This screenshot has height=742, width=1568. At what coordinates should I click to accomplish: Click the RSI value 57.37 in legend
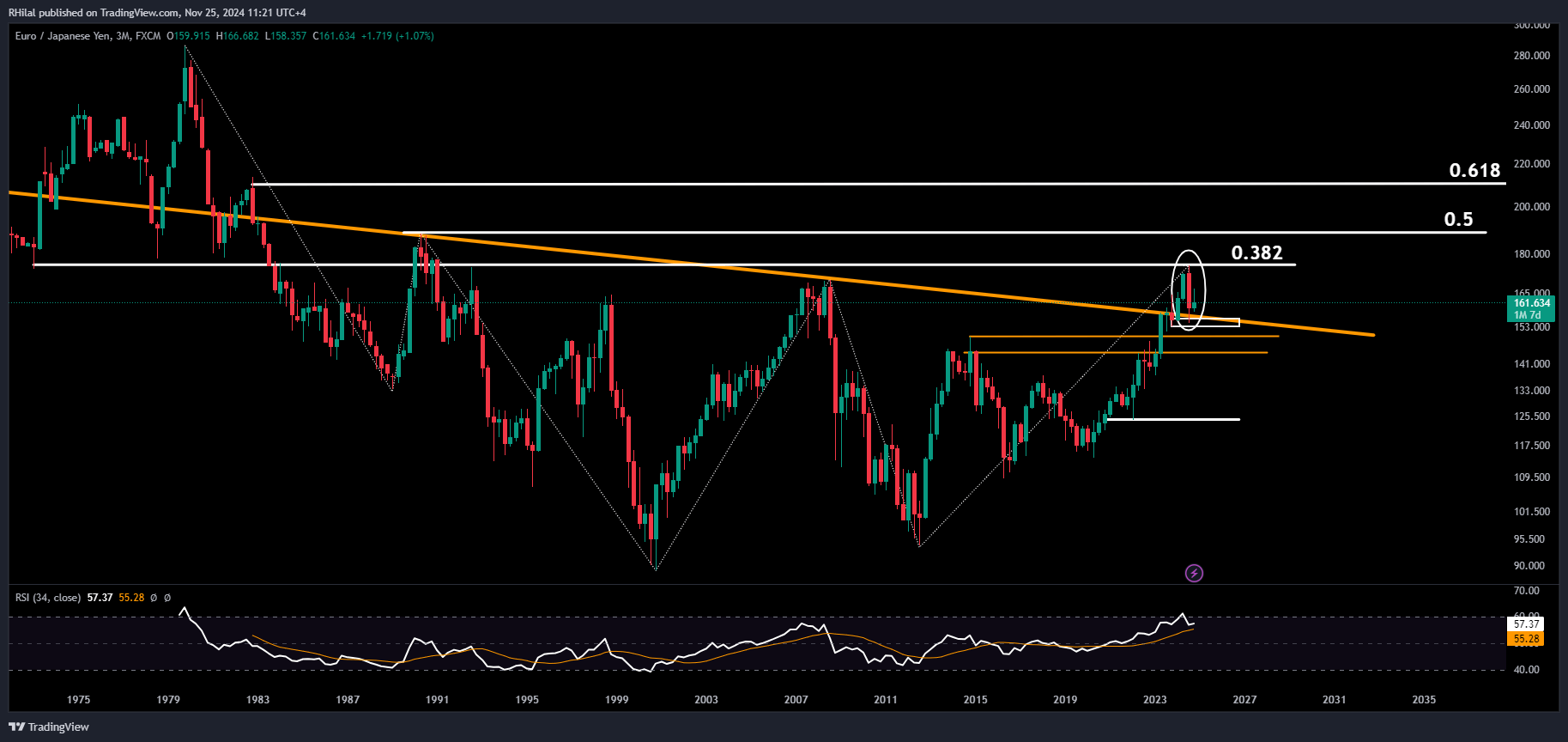(x=100, y=598)
